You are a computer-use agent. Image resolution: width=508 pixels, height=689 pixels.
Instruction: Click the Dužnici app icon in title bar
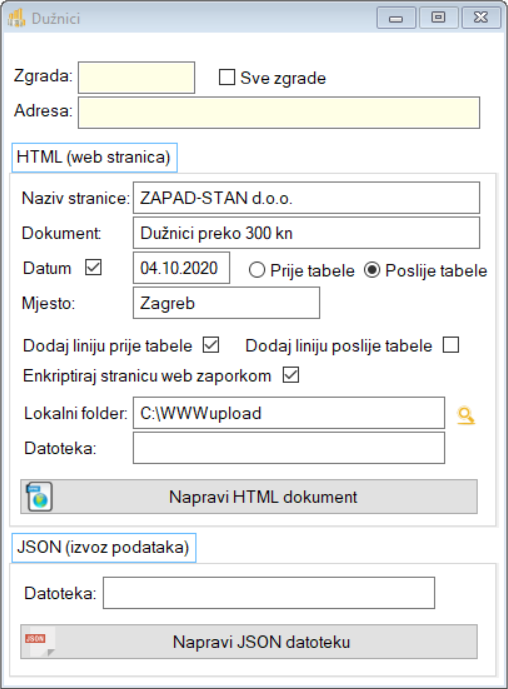pyautogui.click(x=16, y=18)
